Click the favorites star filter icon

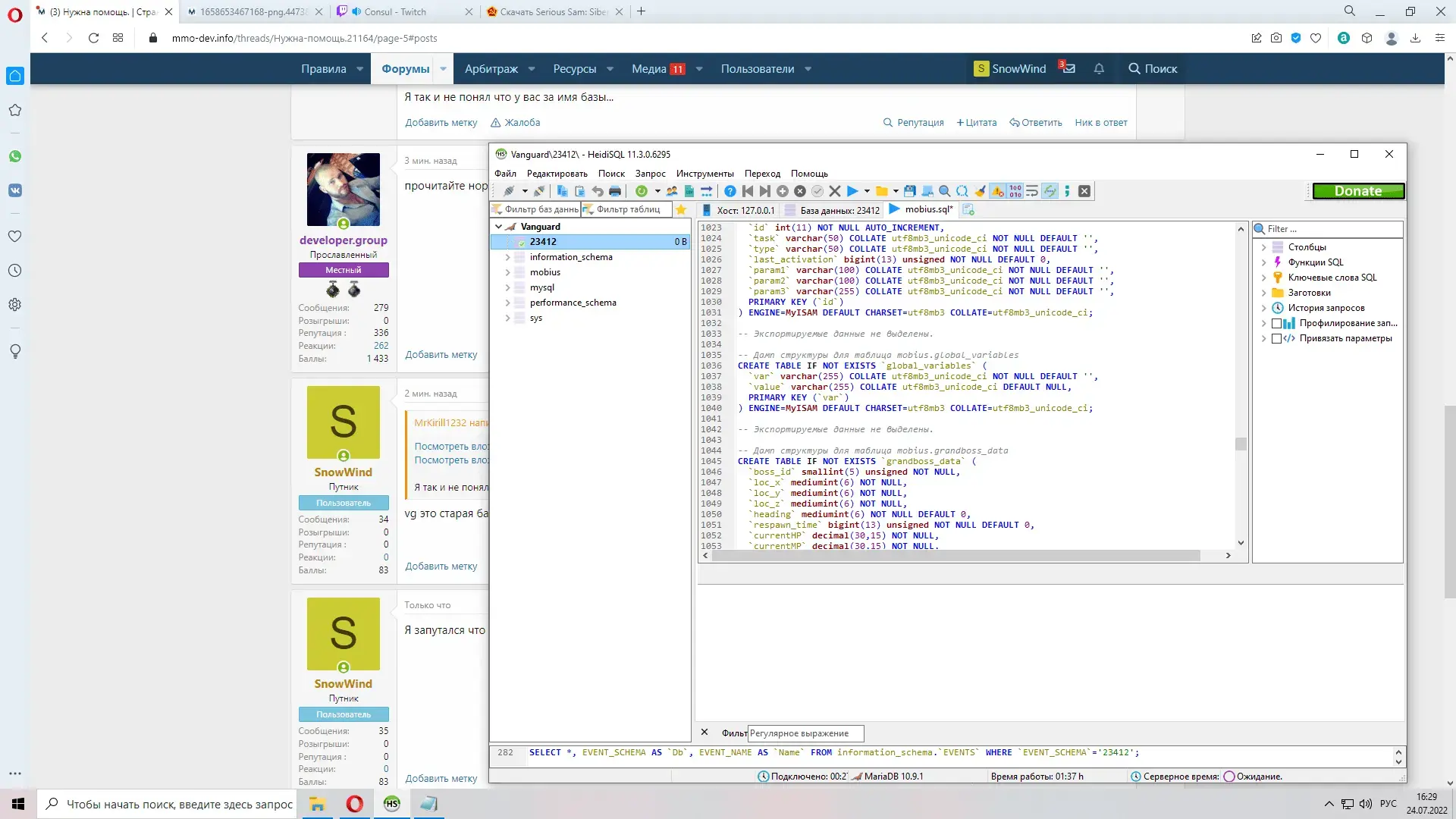tap(681, 210)
